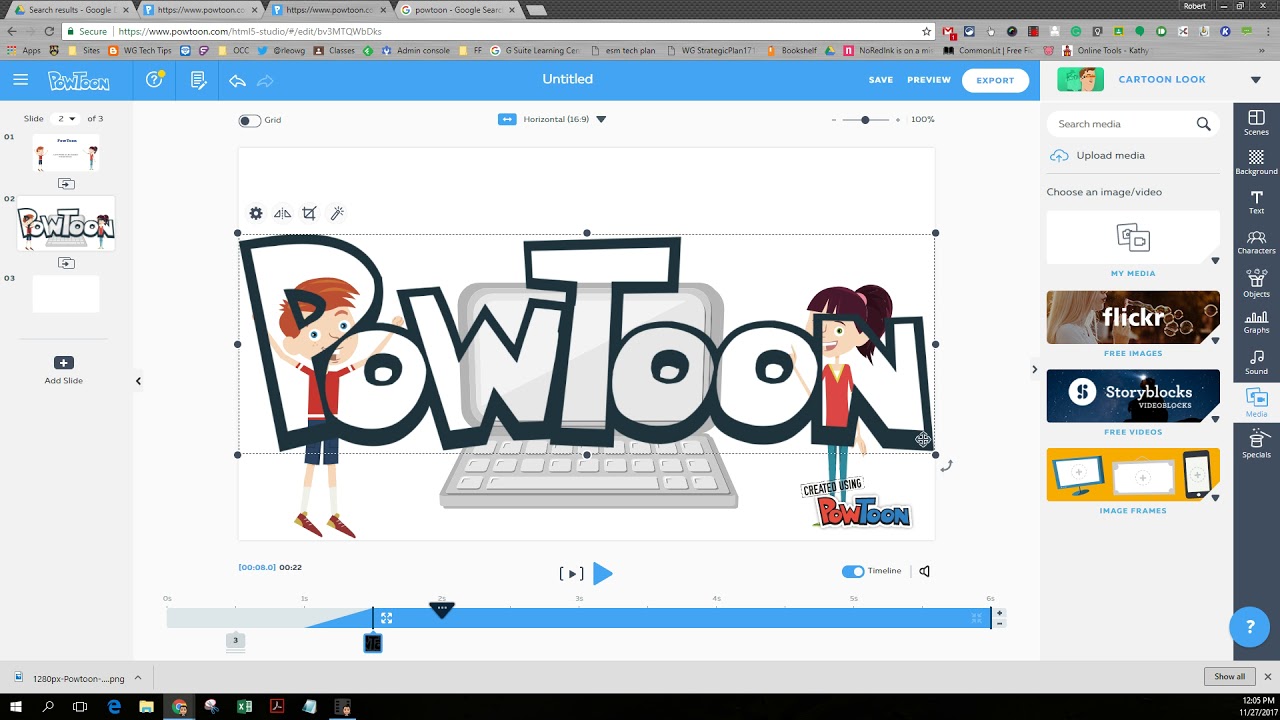
Task: Open the magic wand effects tool
Action: (337, 213)
